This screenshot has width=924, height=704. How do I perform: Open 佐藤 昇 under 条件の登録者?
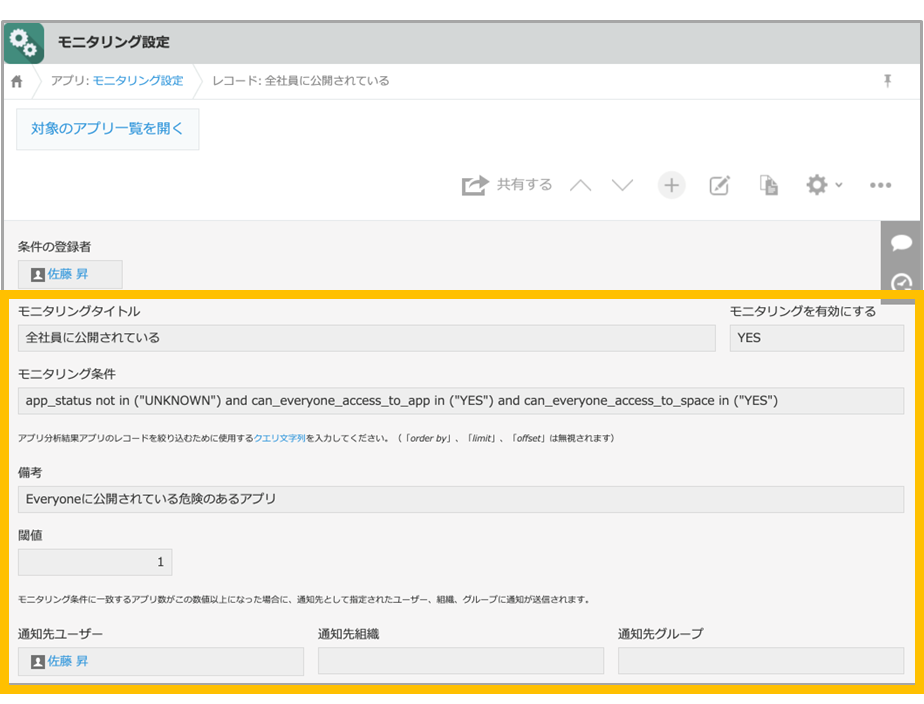pyautogui.click(x=68, y=274)
